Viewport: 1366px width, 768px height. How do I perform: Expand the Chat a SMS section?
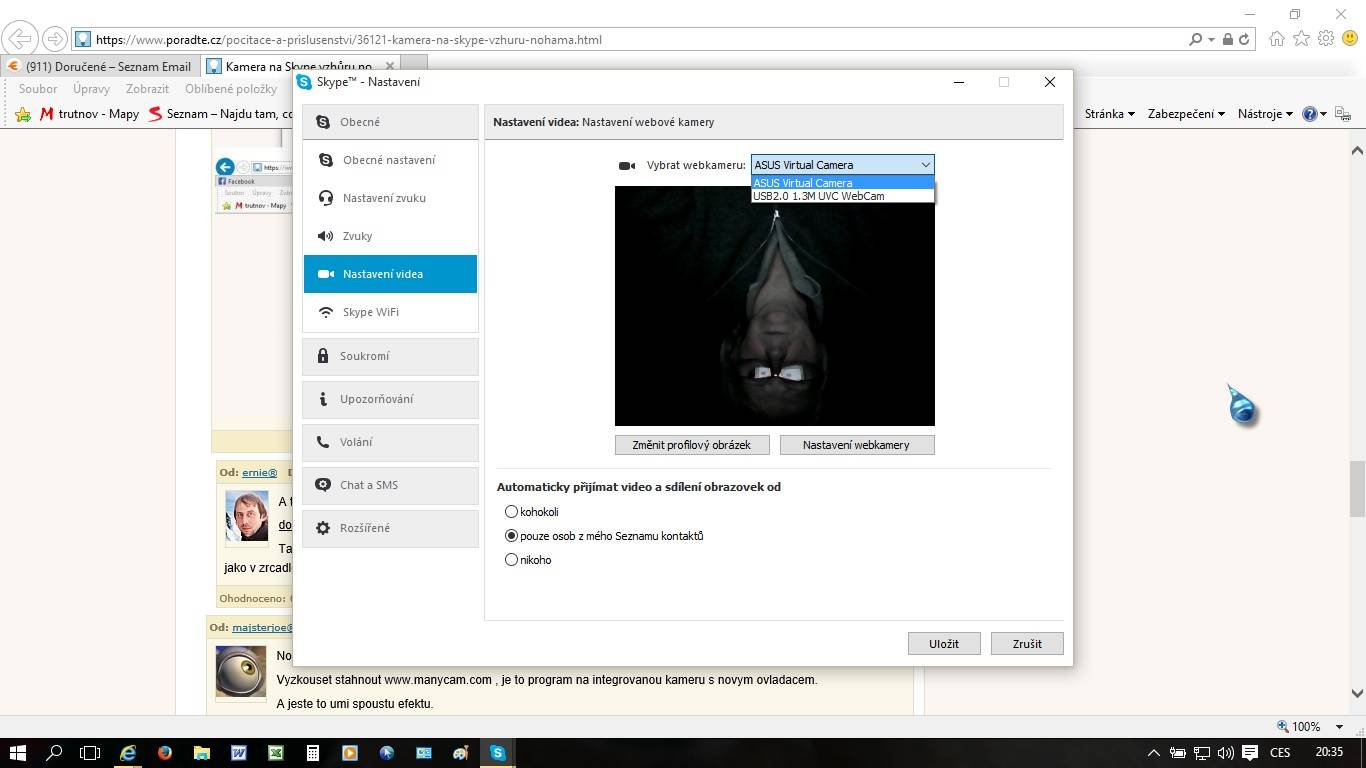pos(390,485)
